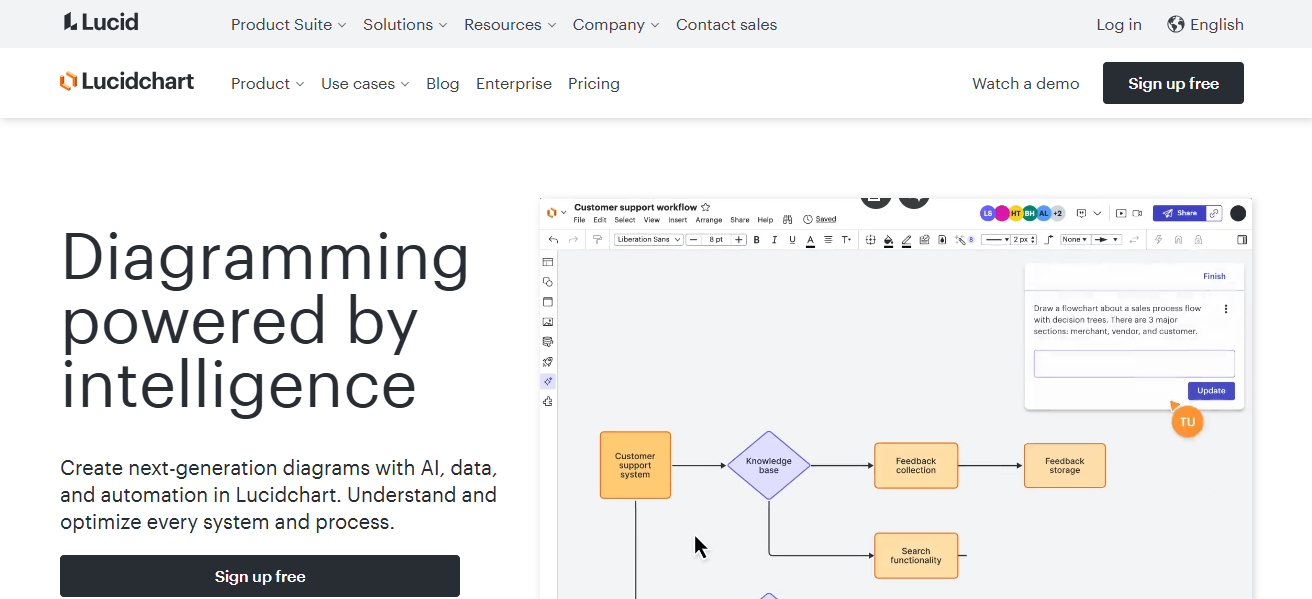Decrease font size with minus button

693,240
